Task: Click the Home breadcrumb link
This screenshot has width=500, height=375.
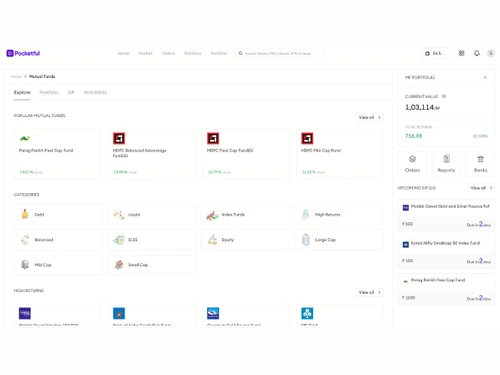Action: (x=16, y=77)
